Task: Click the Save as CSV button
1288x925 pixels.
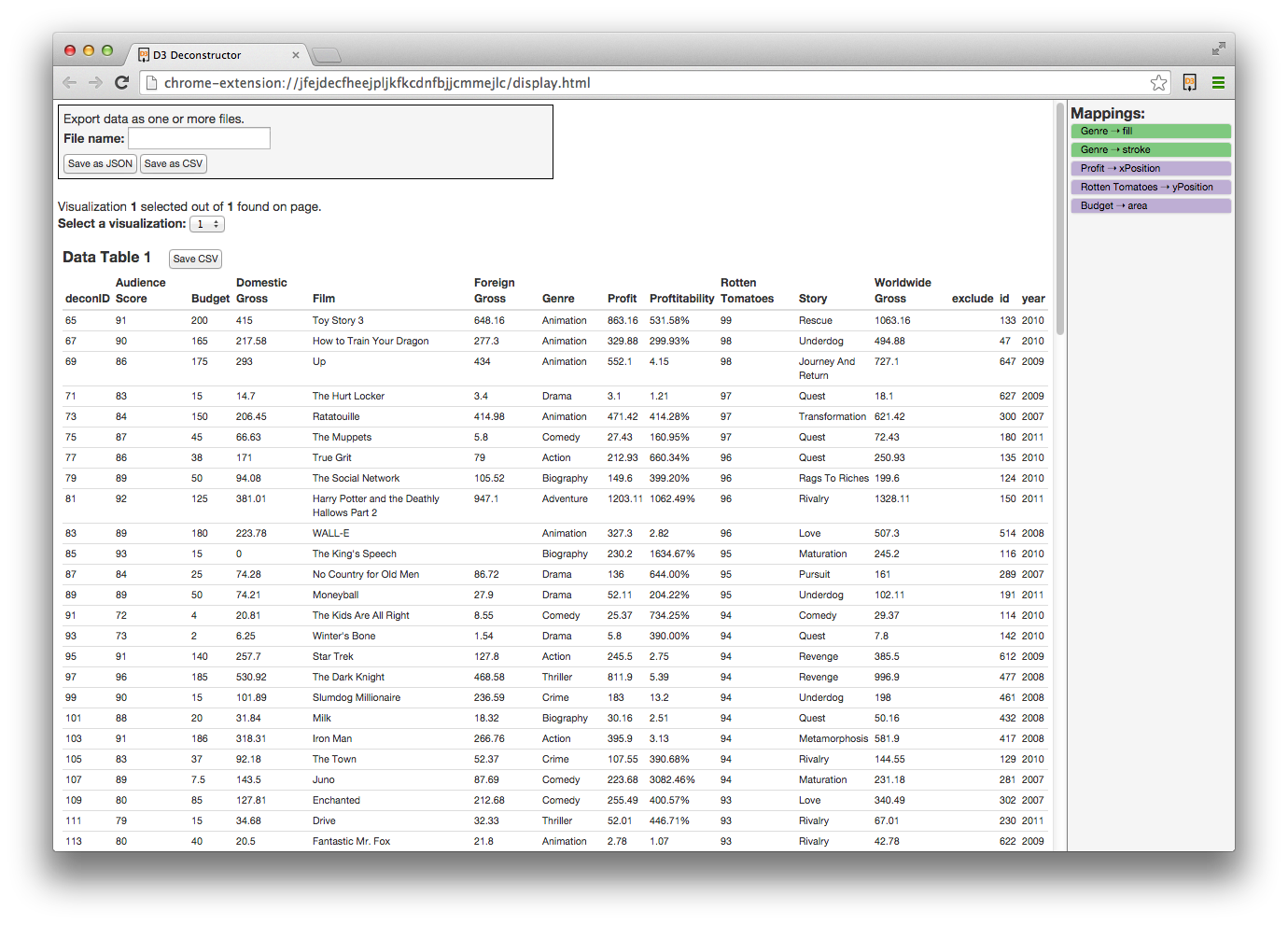Action: [173, 163]
